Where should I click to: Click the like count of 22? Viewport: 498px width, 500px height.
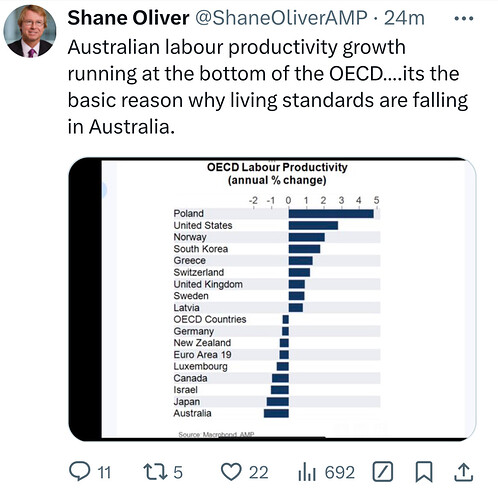pyautogui.click(x=259, y=473)
